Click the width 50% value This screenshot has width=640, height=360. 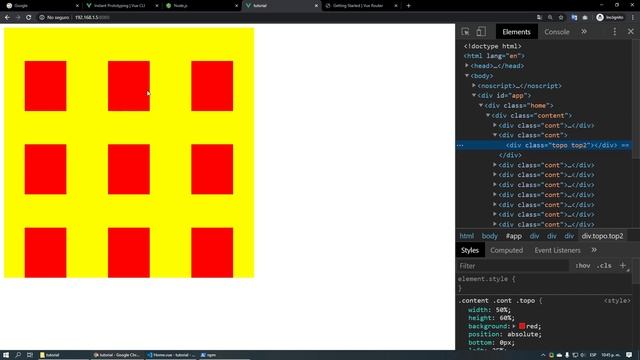tap(502, 310)
